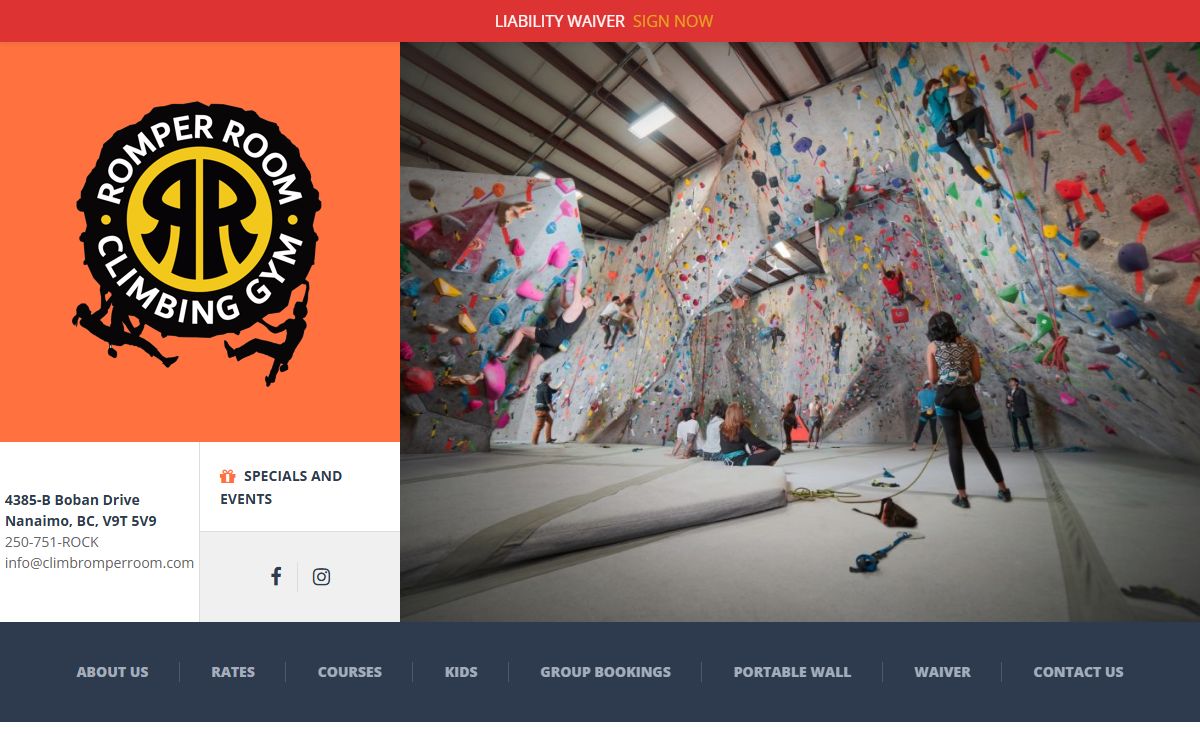Click the yellow RR emblem in the logo
The image size is (1200, 740).
point(200,219)
